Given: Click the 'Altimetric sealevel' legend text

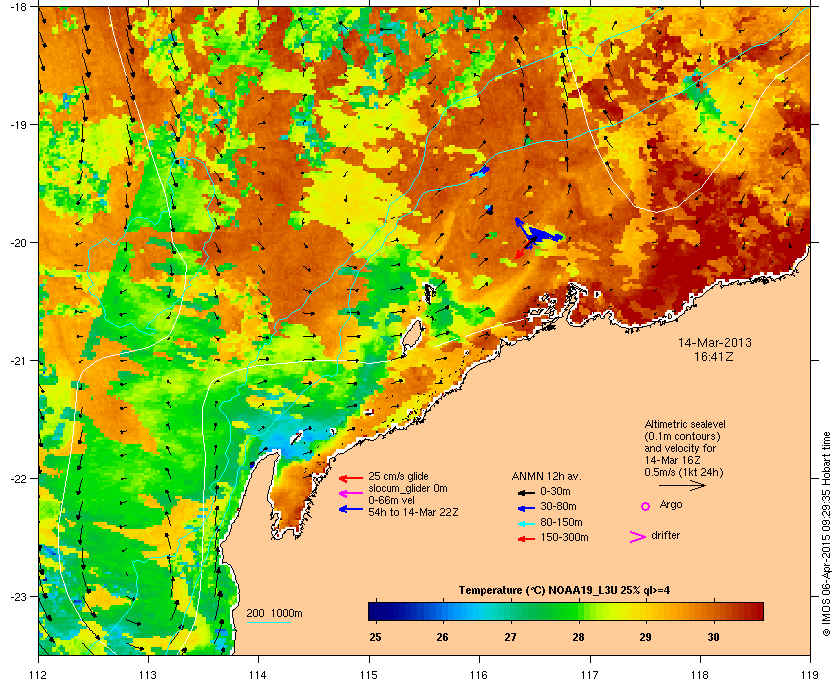Looking at the screenshot, I should [x=685, y=424].
